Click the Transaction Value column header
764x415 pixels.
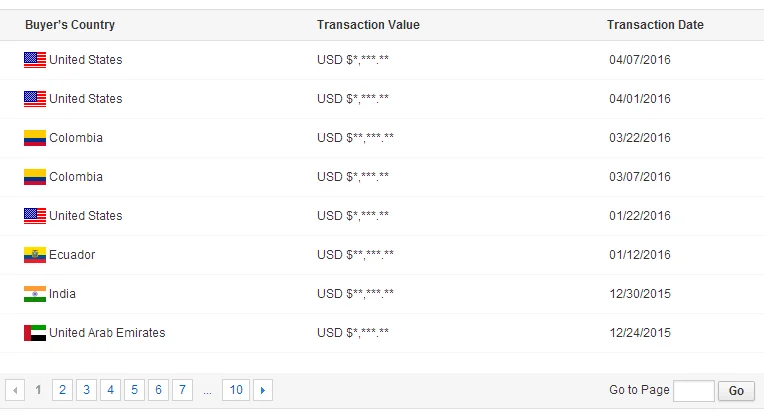368,25
